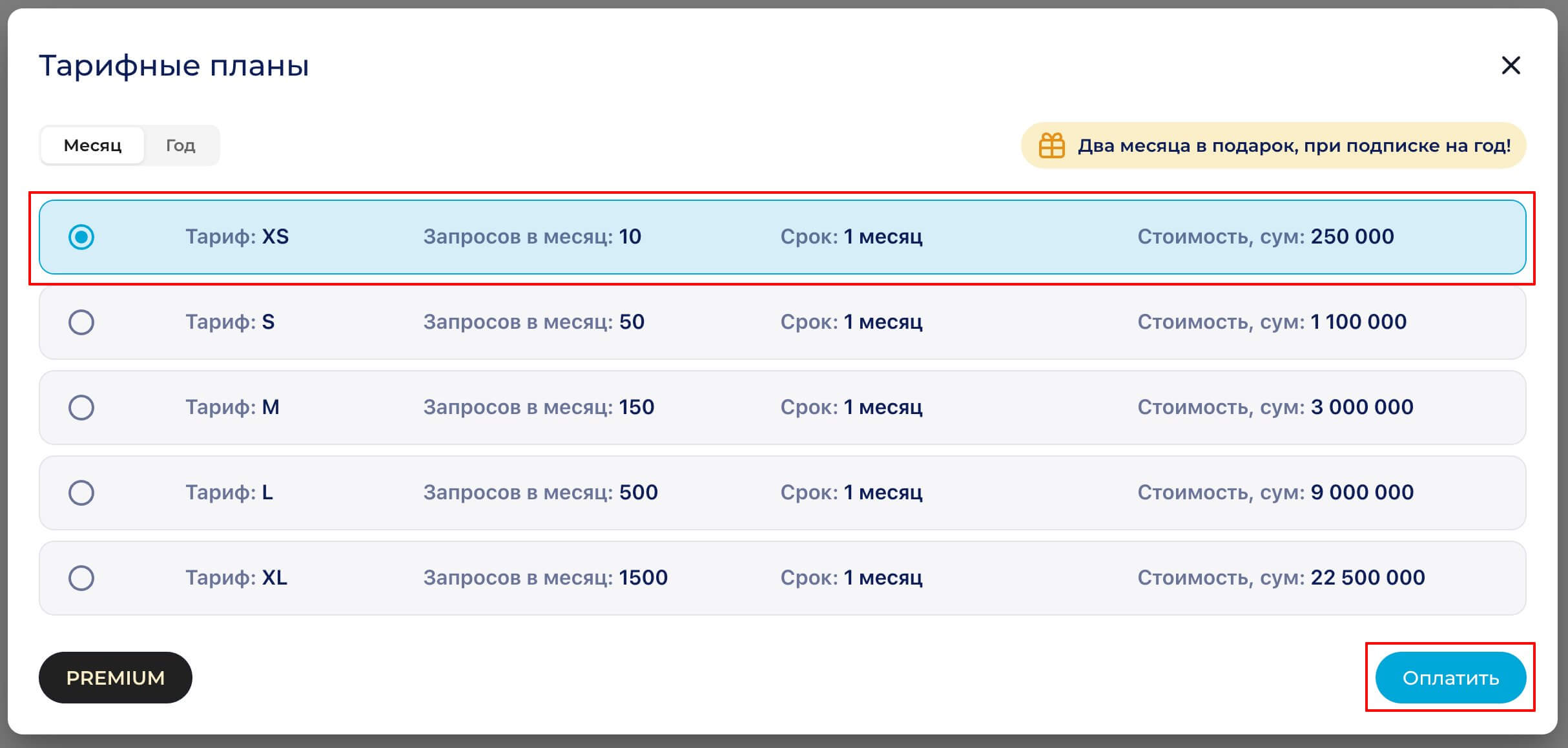This screenshot has height=748, width=1568.
Task: Select the S tariff radio button
Action: pos(81,322)
